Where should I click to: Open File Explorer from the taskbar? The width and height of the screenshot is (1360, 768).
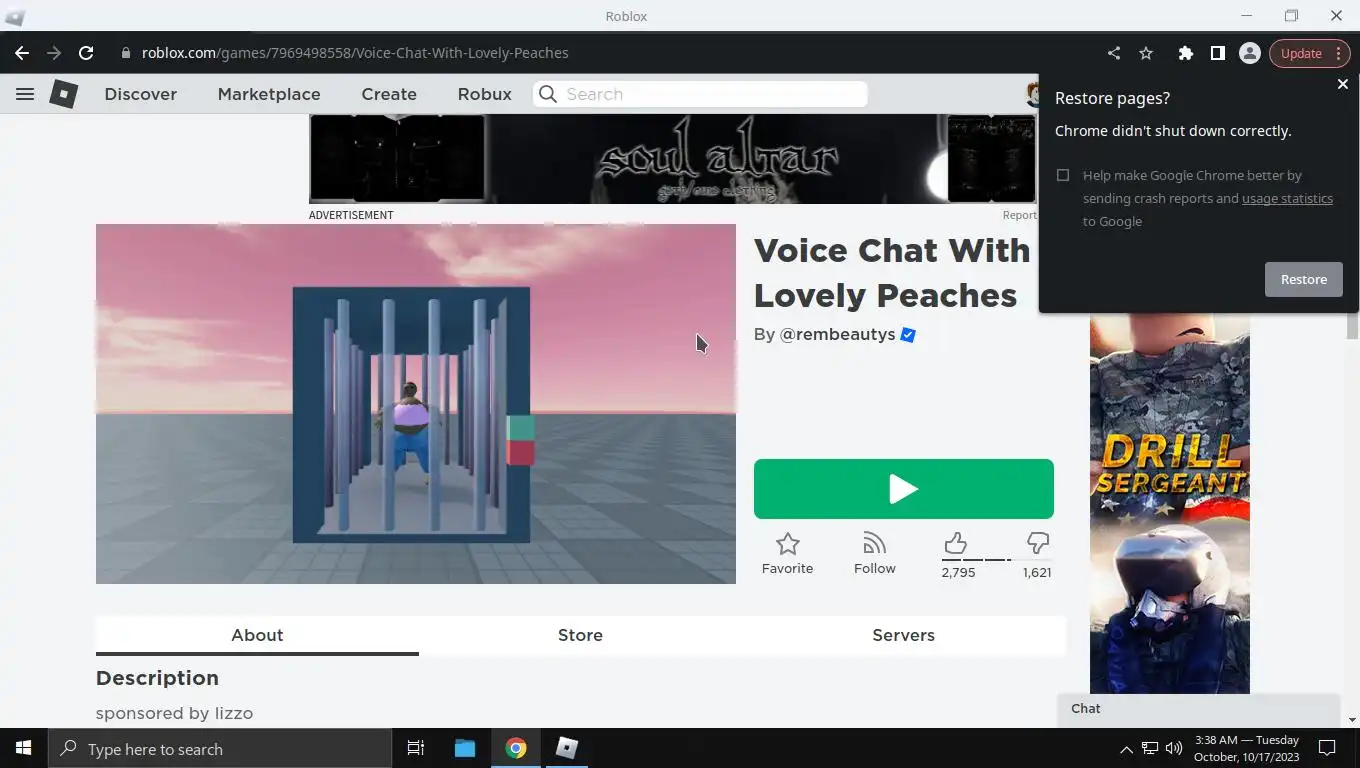click(x=465, y=748)
